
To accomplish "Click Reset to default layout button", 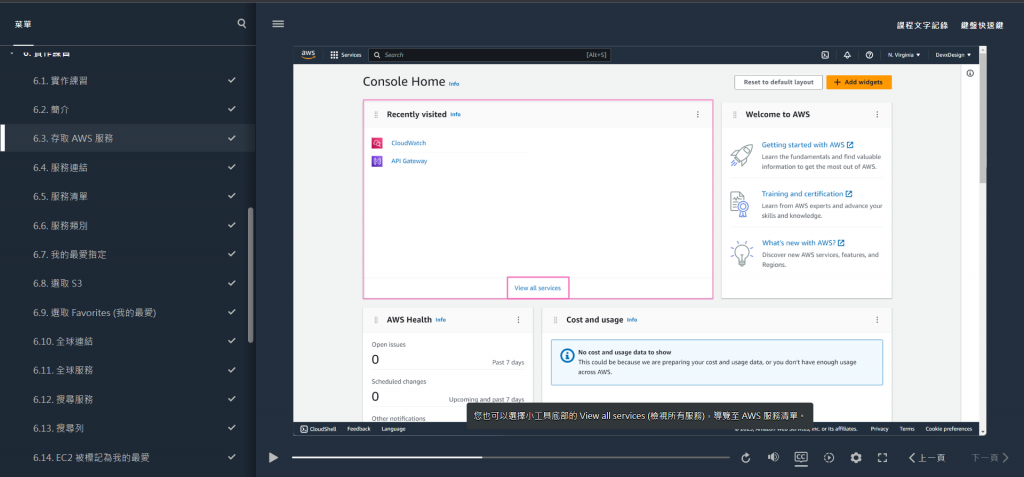I will point(778,82).
